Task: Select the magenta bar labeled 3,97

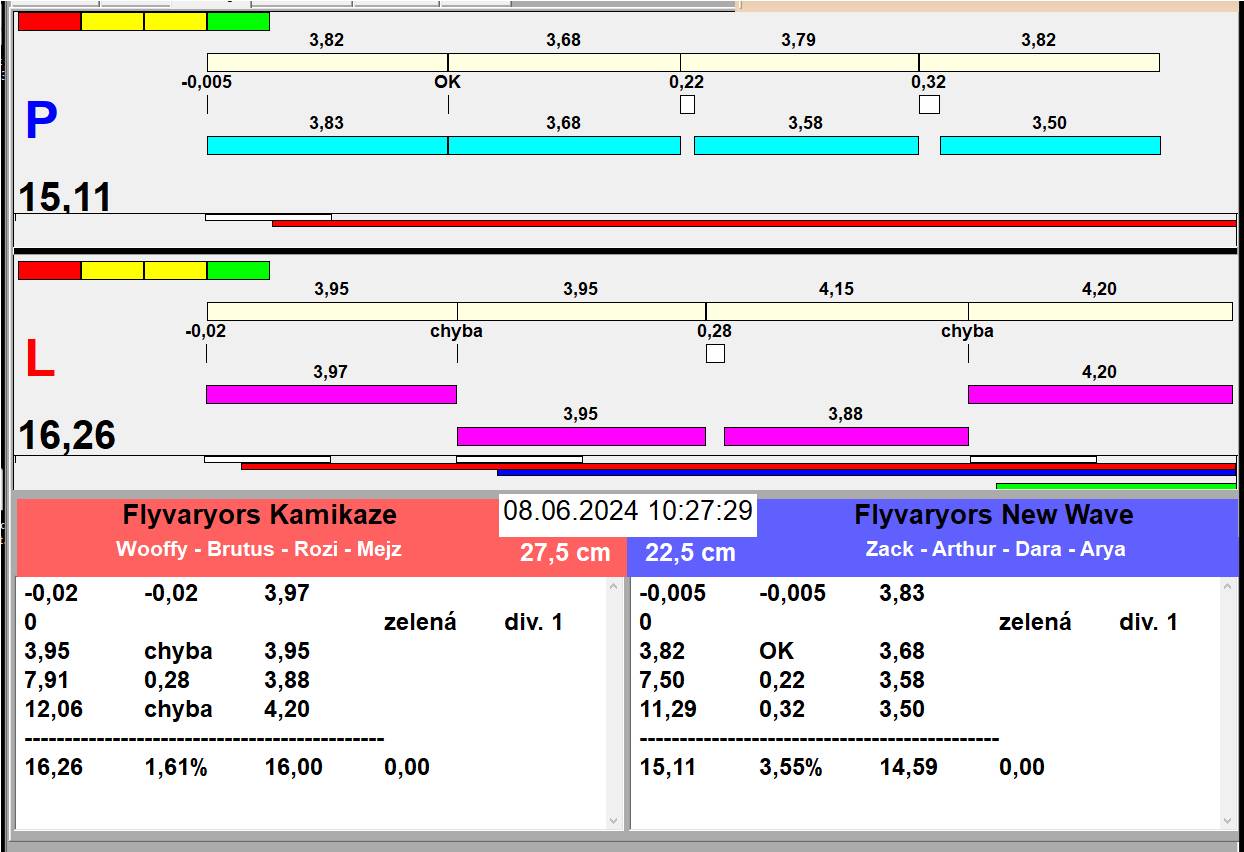Action: [x=331, y=394]
